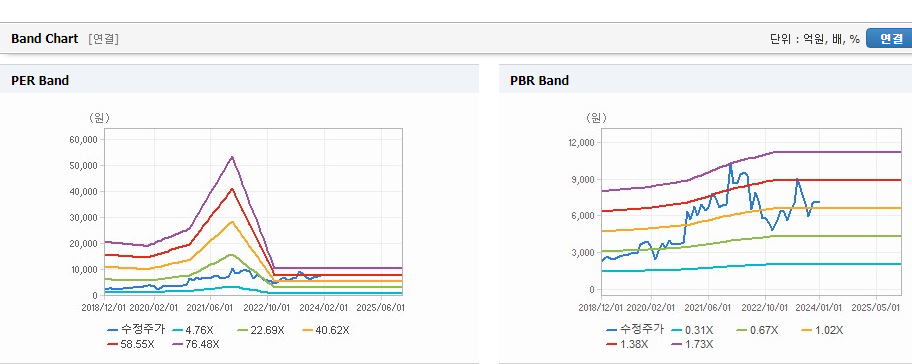The width and height of the screenshot is (912, 364).
Task: Click the (원) unit label above PBR chart
Action: [596, 118]
